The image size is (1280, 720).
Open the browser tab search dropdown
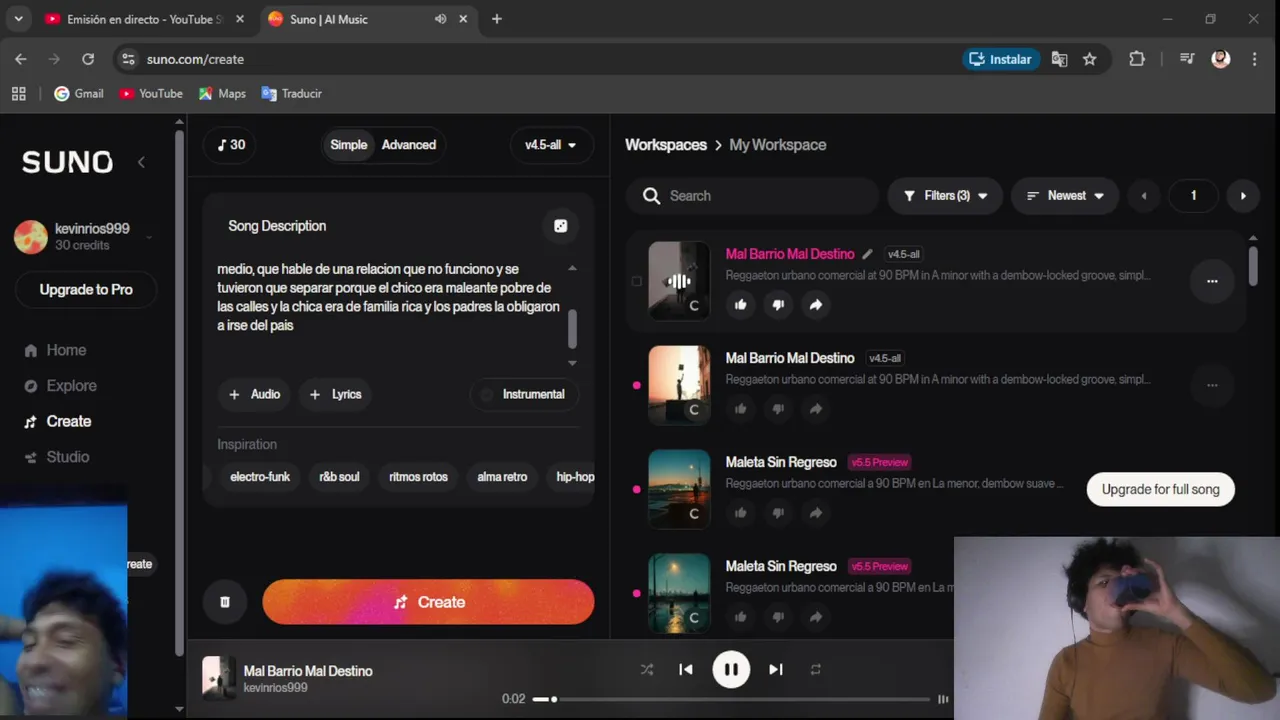pos(18,19)
